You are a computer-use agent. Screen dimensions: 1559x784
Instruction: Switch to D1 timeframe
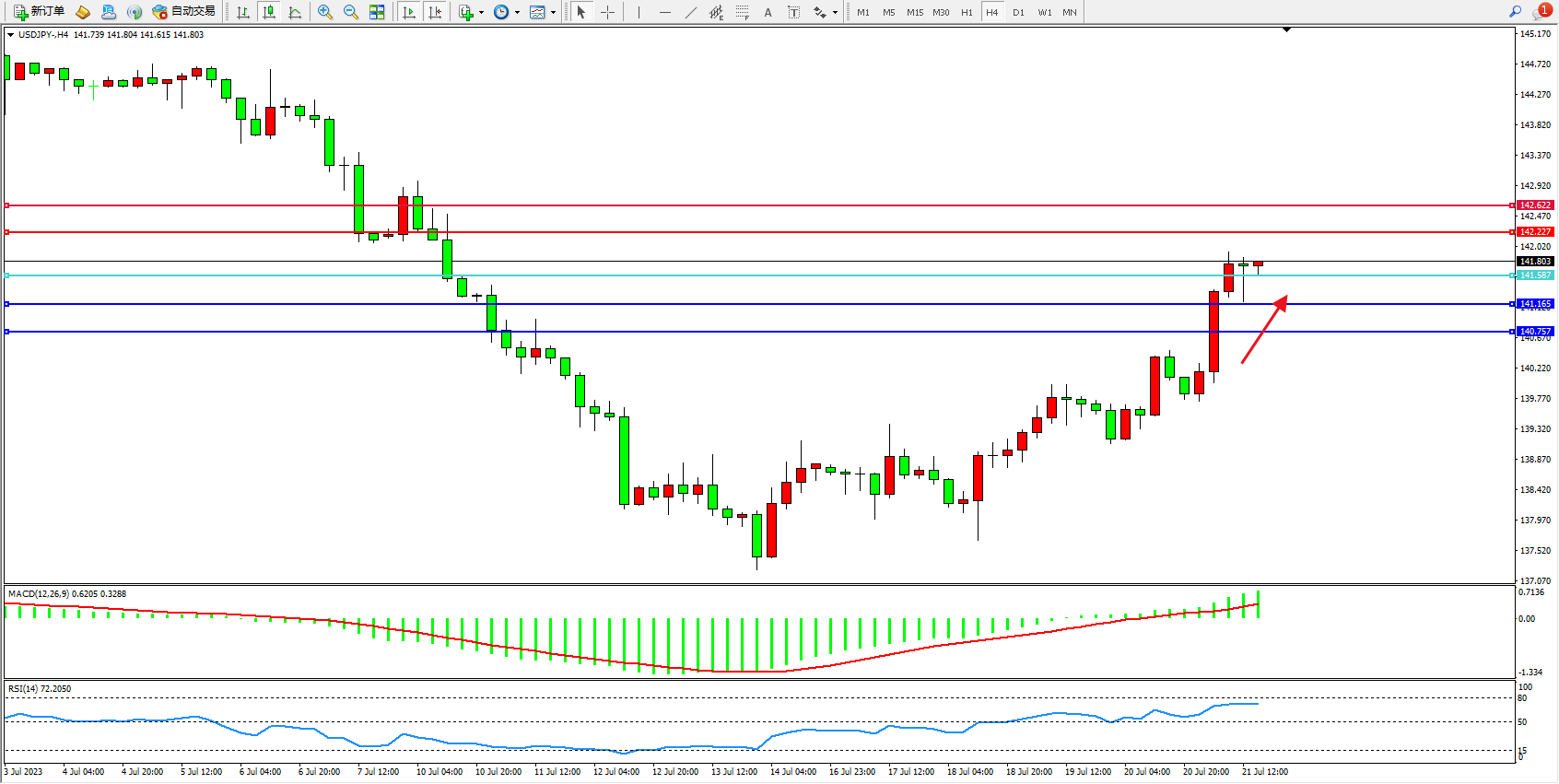(x=1018, y=12)
